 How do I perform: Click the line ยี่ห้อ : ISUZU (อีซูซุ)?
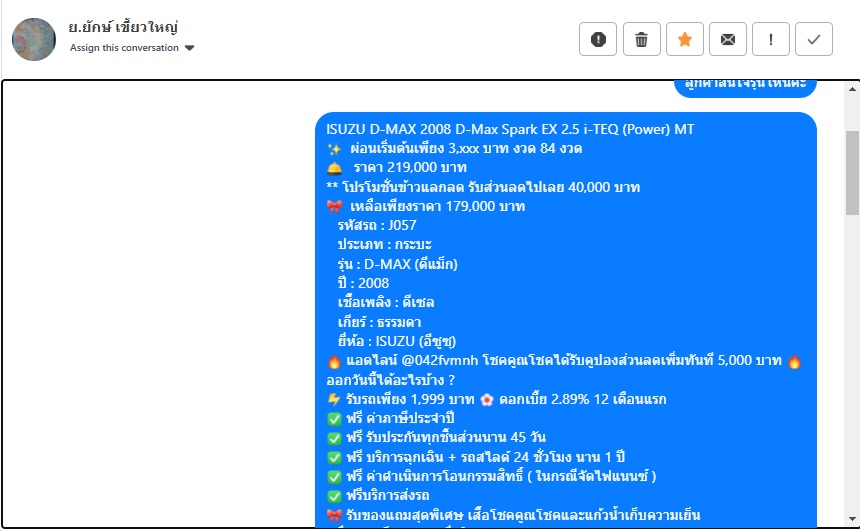tap(397, 341)
